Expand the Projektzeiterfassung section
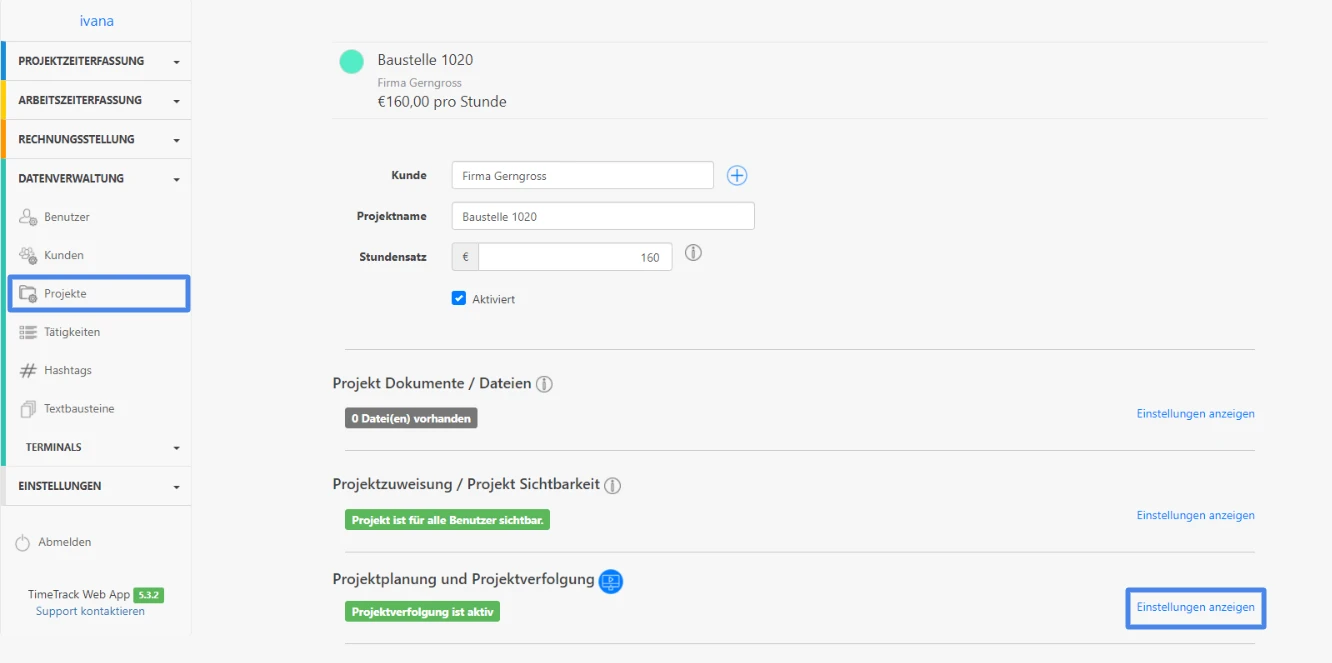The image size is (1332, 663). coord(95,61)
